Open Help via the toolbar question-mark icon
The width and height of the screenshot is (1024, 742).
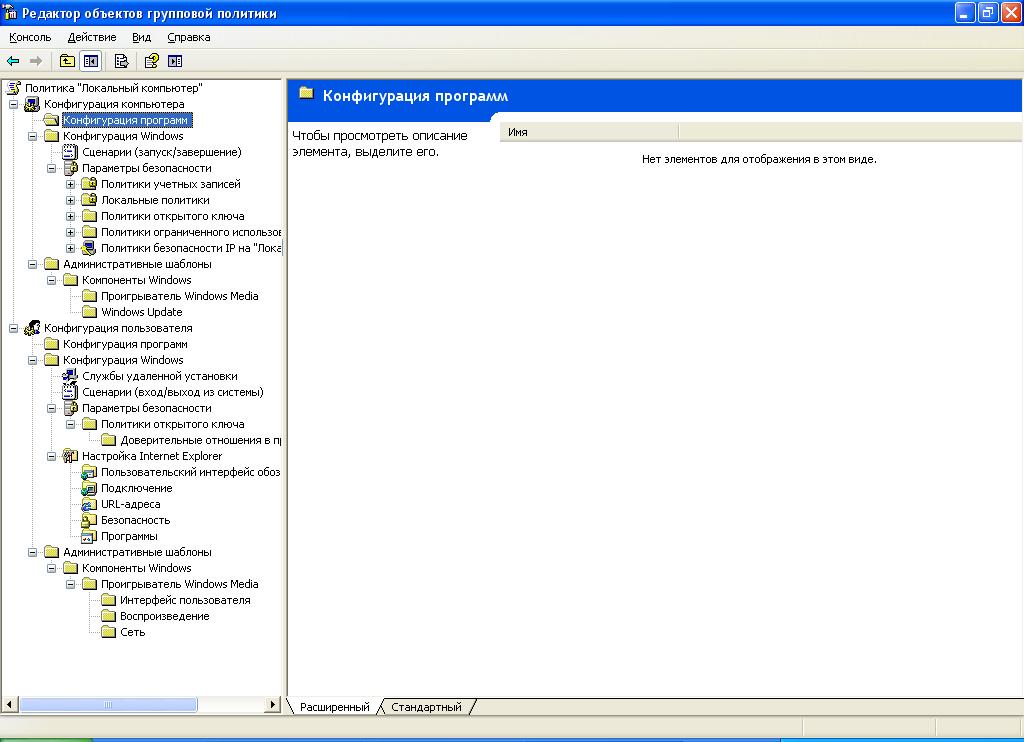[151, 61]
